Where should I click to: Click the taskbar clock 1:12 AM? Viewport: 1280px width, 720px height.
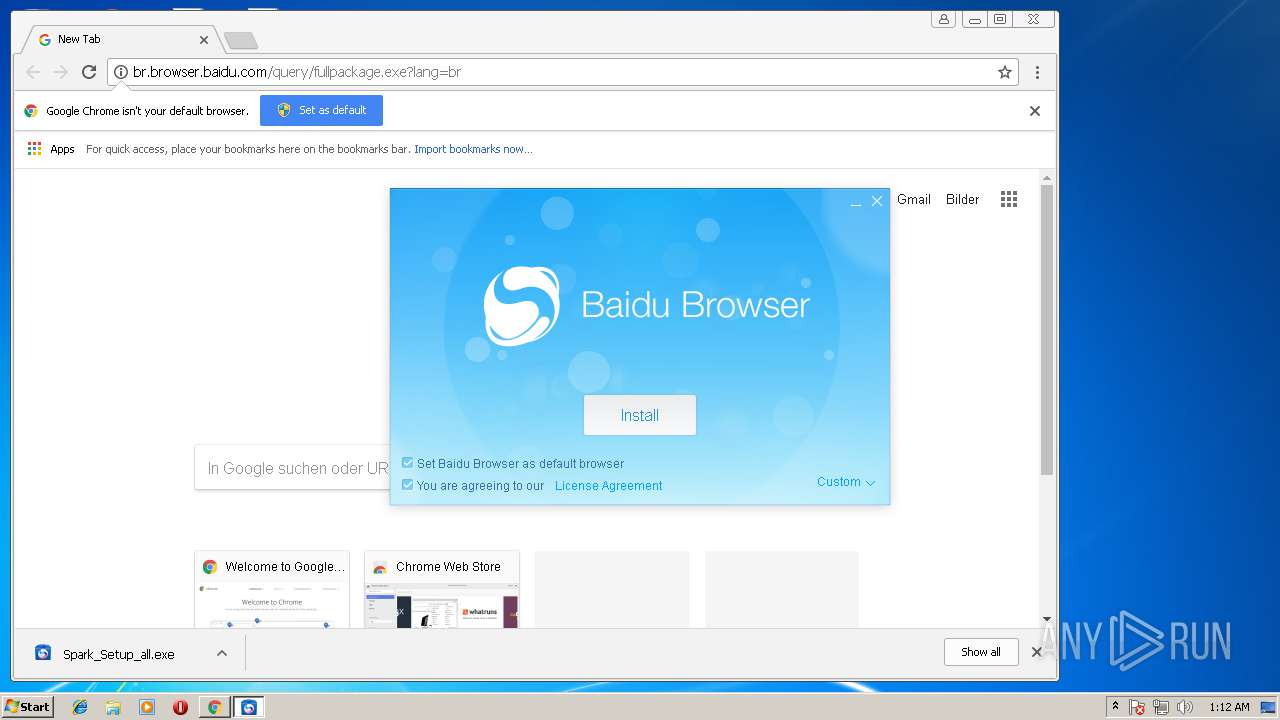click(1229, 707)
